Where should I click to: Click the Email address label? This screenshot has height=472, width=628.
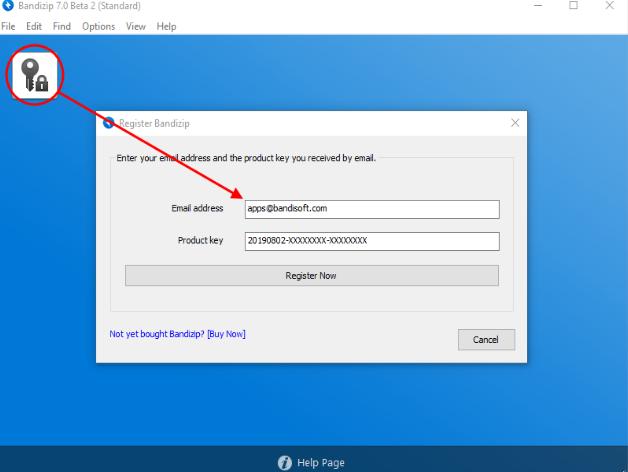[x=197, y=208]
